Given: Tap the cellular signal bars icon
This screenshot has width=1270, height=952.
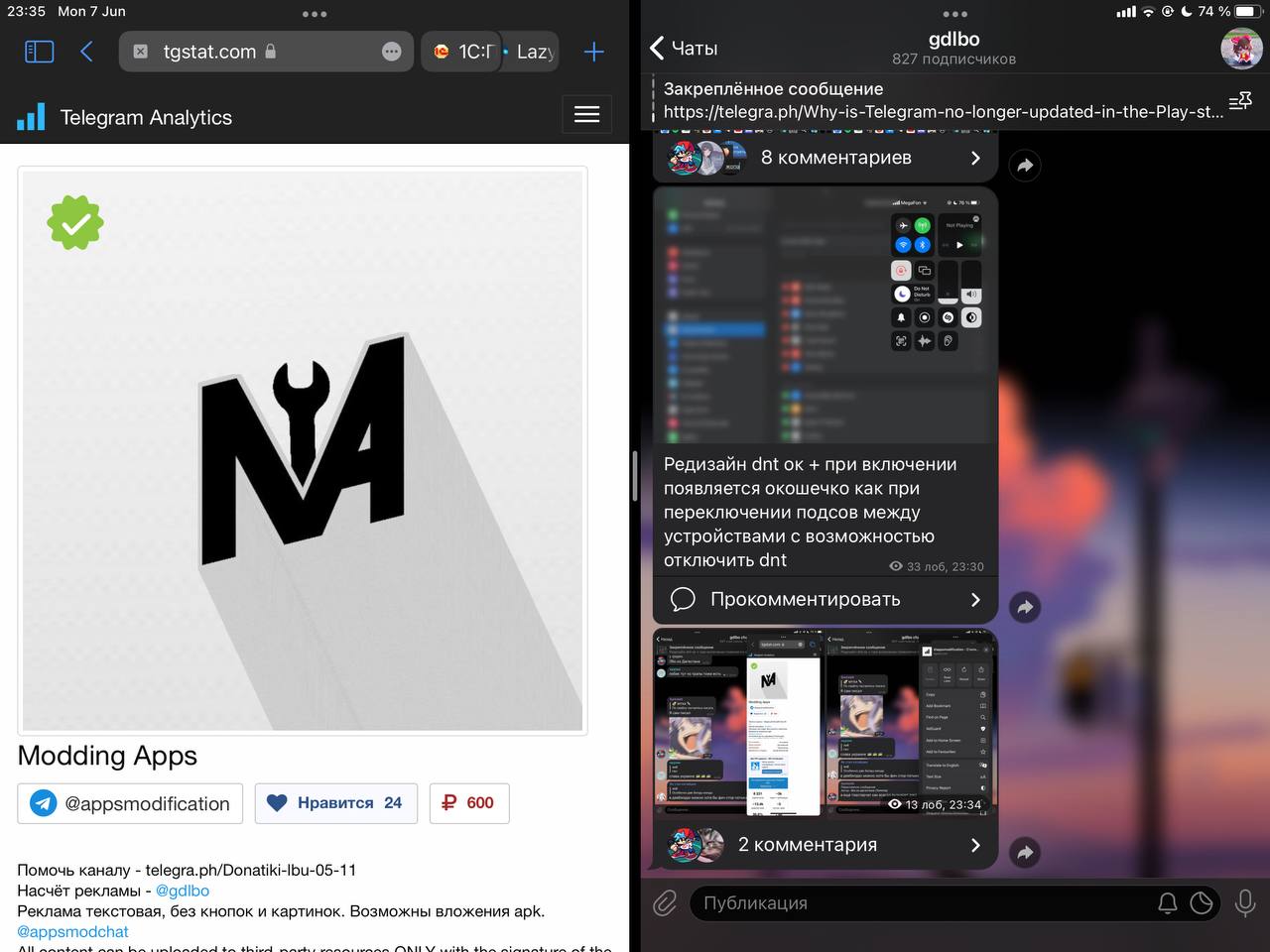Looking at the screenshot, I should (1126, 12).
